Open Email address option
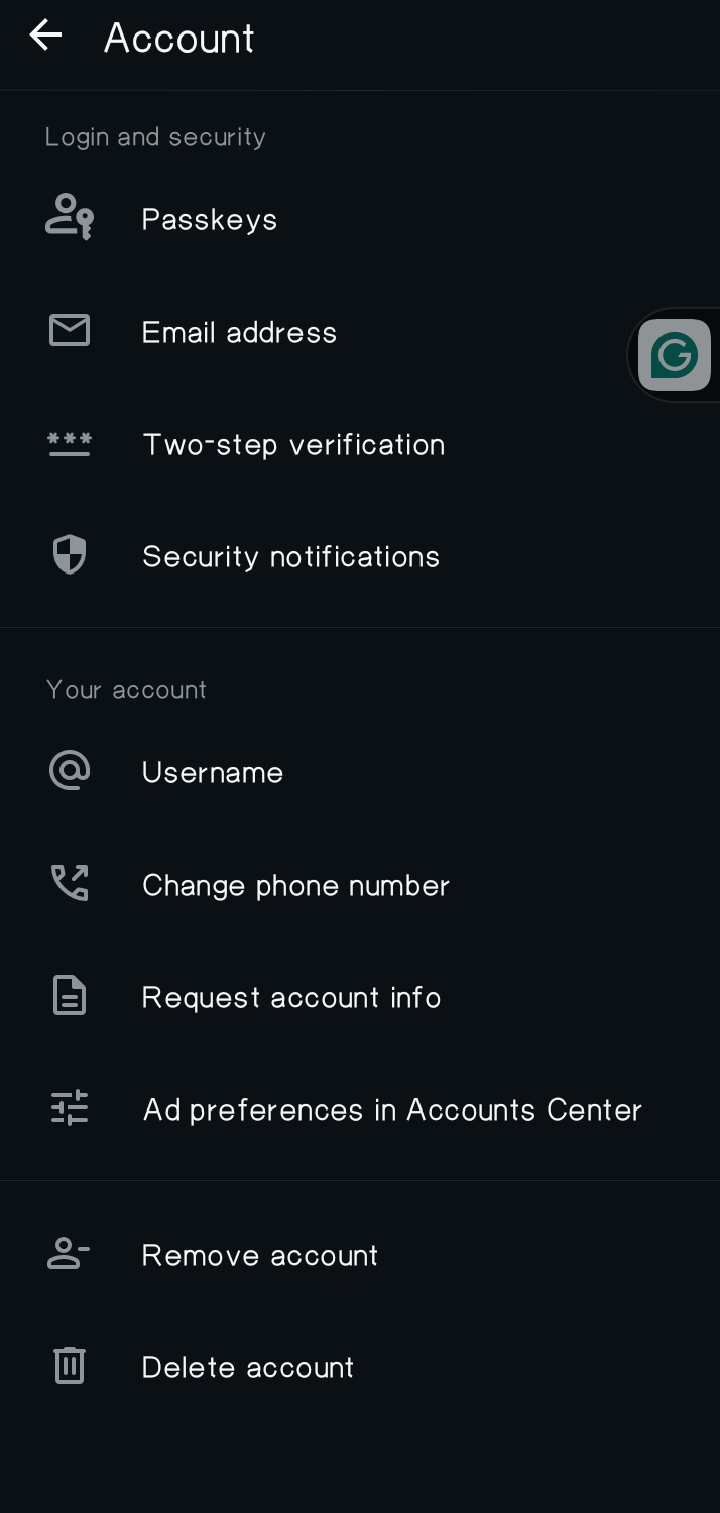Image resolution: width=720 pixels, height=1513 pixels. [360, 331]
